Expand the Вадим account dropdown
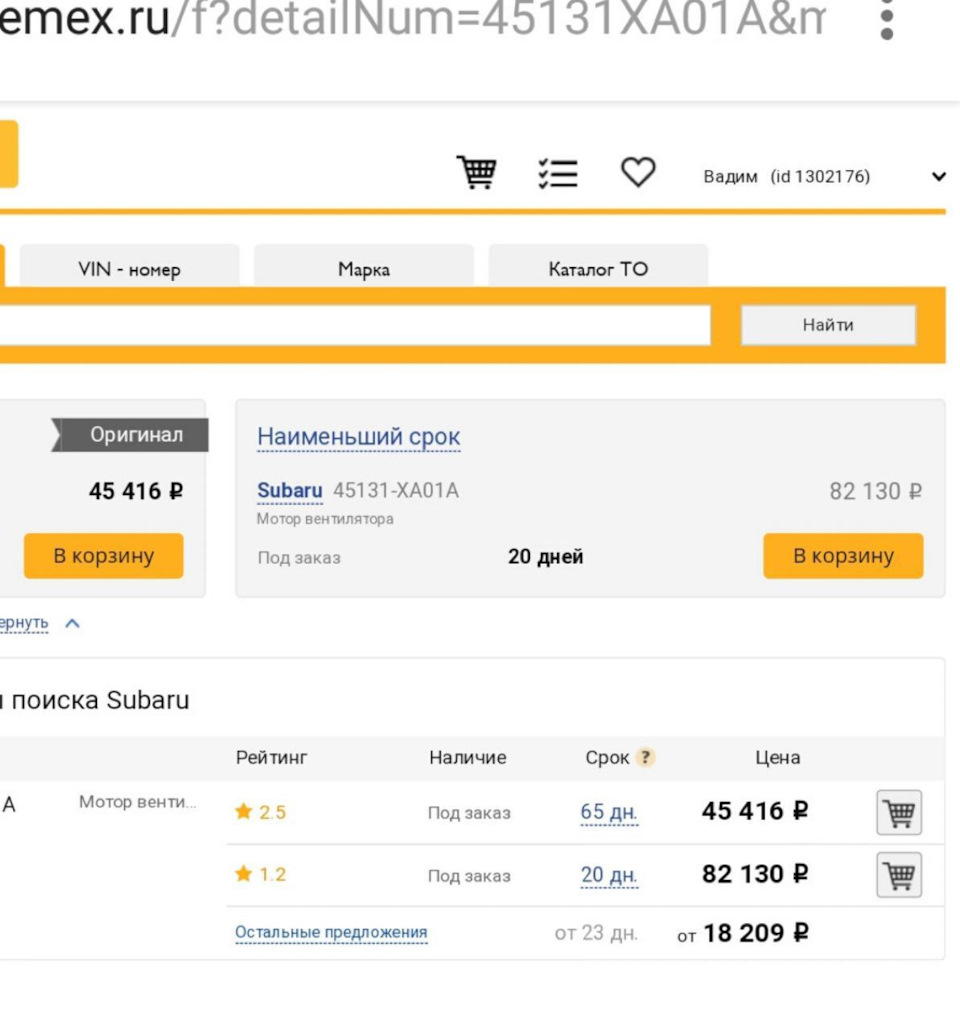 pos(938,177)
